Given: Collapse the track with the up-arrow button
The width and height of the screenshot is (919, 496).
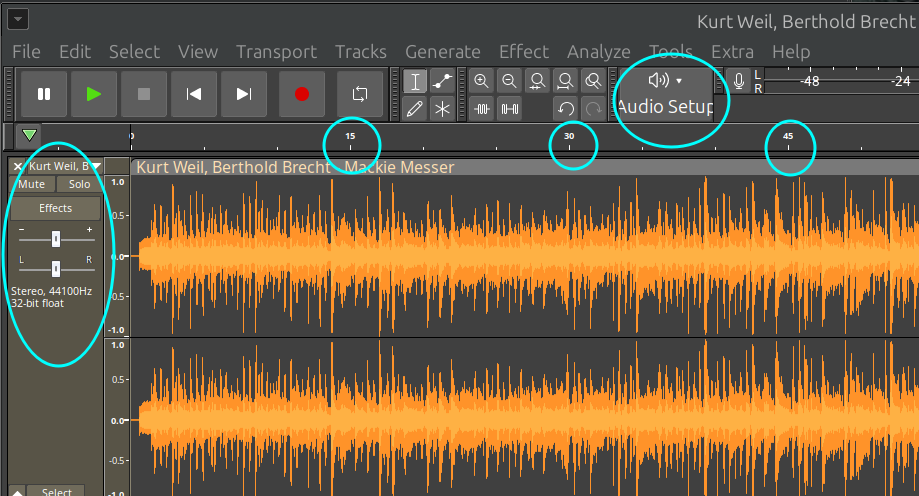Looking at the screenshot, I should point(18,491).
